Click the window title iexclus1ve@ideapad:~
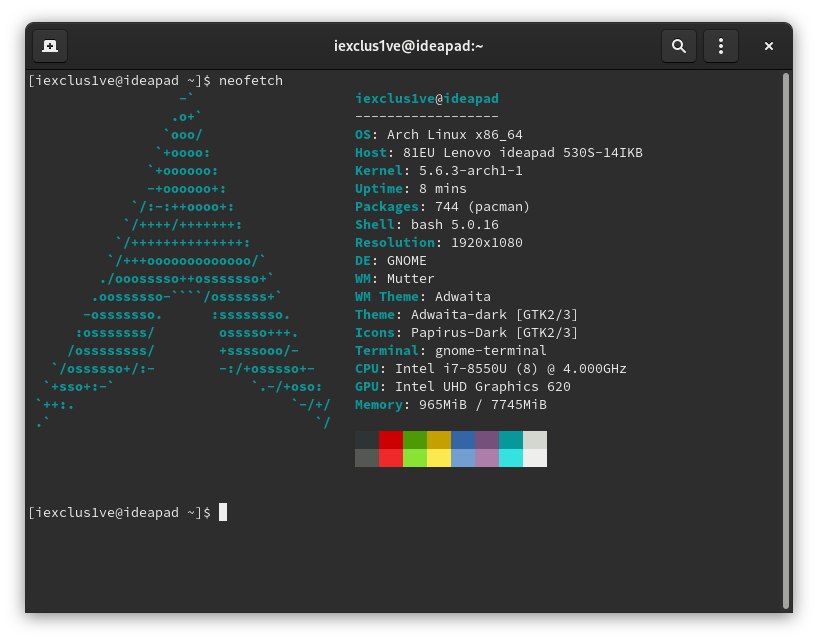The height and width of the screenshot is (641, 818). coord(408,46)
